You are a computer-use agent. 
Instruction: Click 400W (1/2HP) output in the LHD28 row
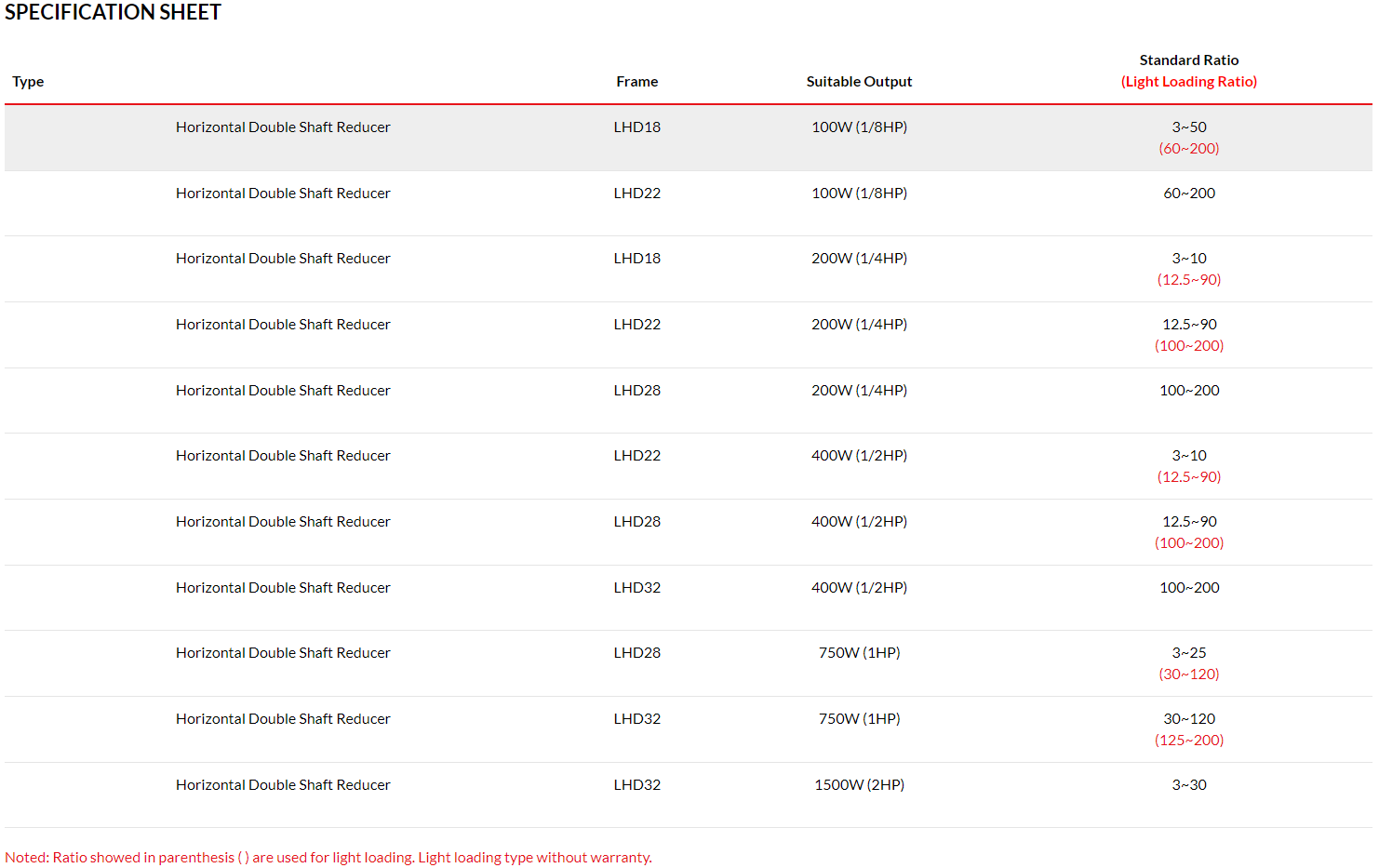tap(859, 522)
